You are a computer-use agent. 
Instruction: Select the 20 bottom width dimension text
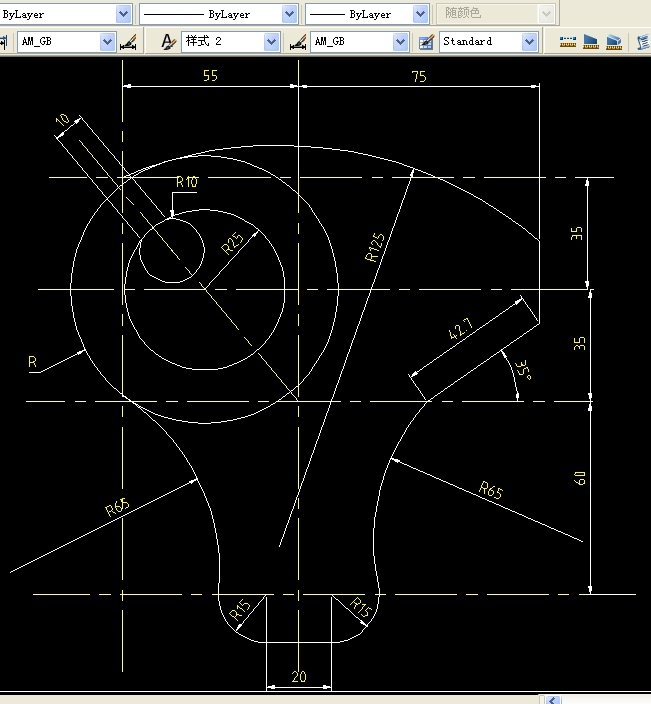pyautogui.click(x=299, y=677)
